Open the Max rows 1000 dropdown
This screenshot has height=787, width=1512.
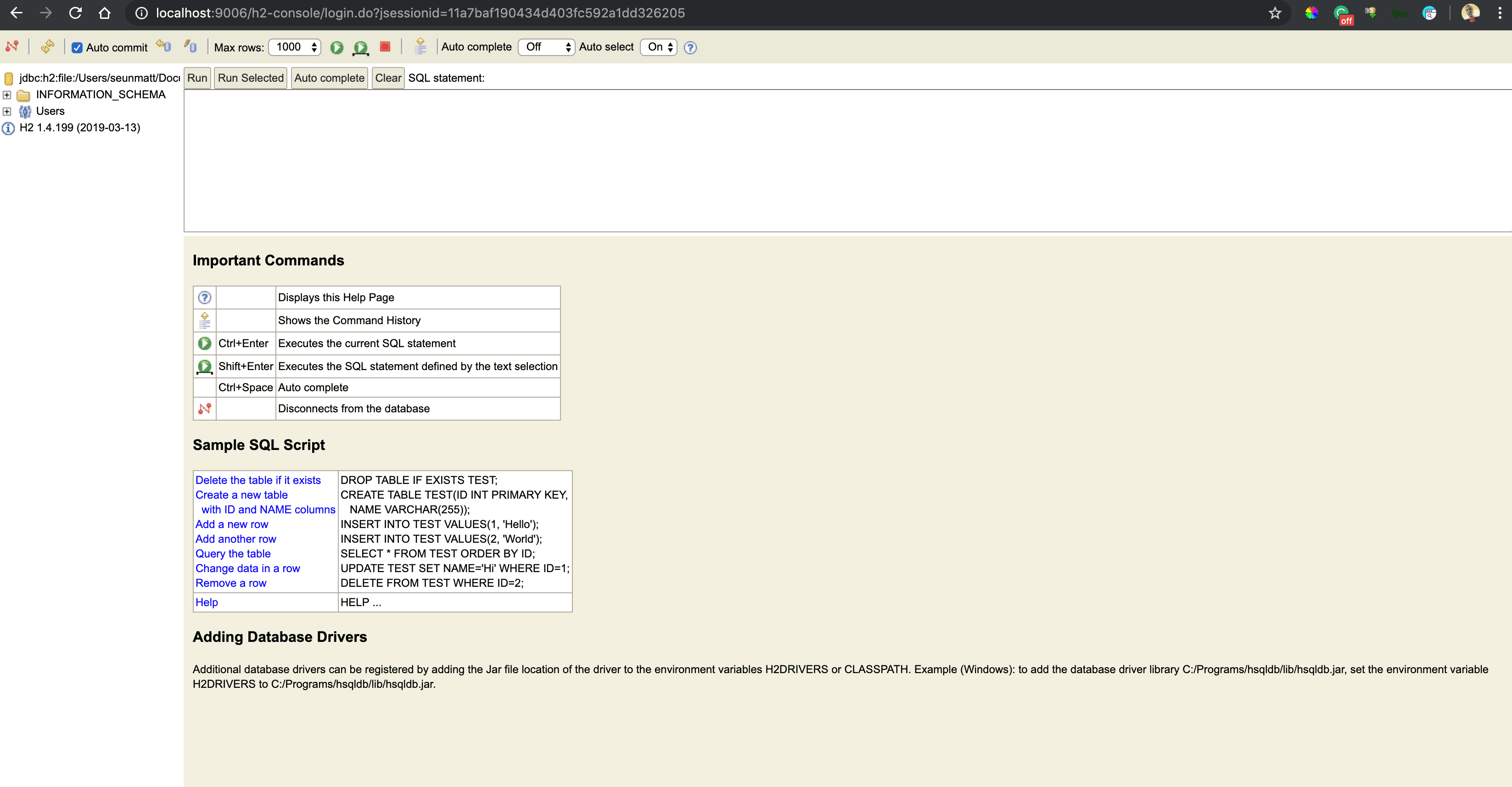tap(295, 47)
